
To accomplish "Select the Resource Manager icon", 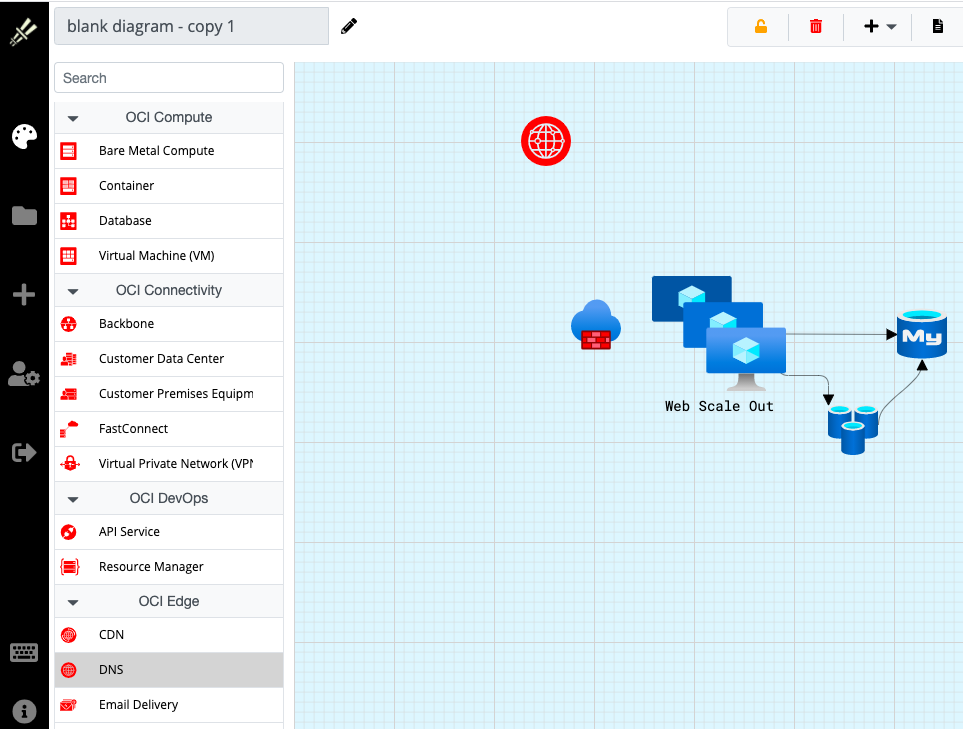I will click(x=69, y=567).
